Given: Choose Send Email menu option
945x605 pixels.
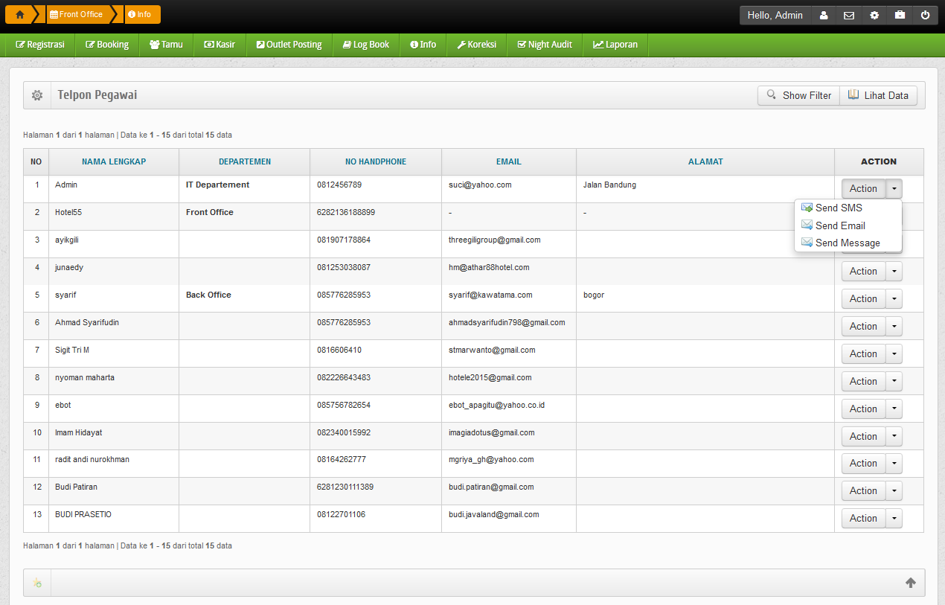Looking at the screenshot, I should click(x=840, y=226).
